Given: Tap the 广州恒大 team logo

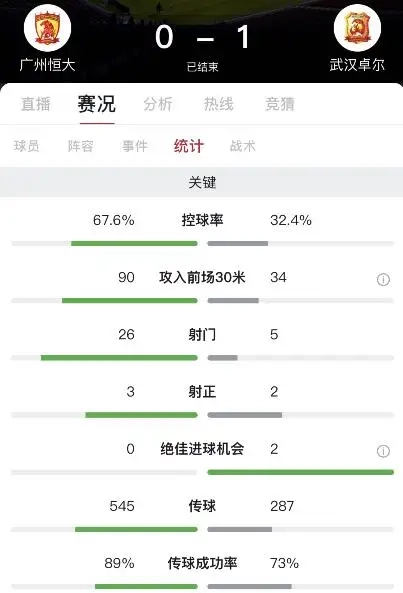Looking at the screenshot, I should click(x=47, y=28).
